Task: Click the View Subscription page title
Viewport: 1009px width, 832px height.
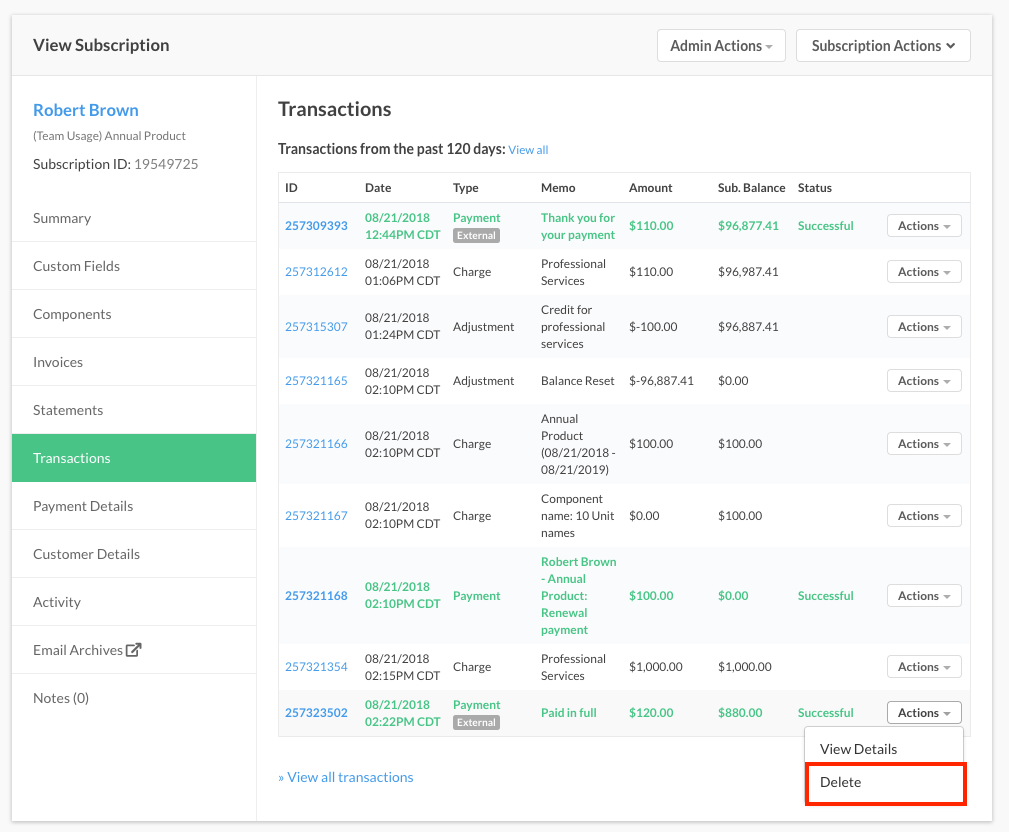Action: tap(101, 45)
